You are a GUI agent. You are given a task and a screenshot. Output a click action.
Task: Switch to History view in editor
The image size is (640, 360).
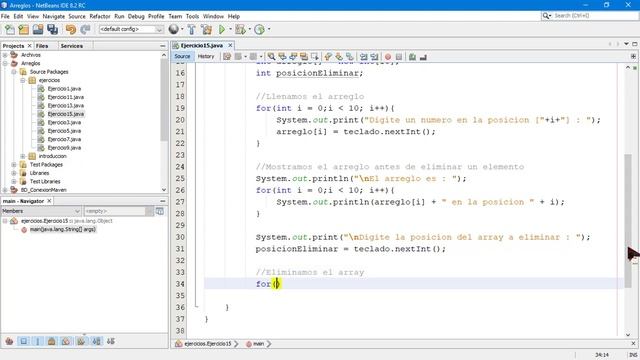coord(206,57)
